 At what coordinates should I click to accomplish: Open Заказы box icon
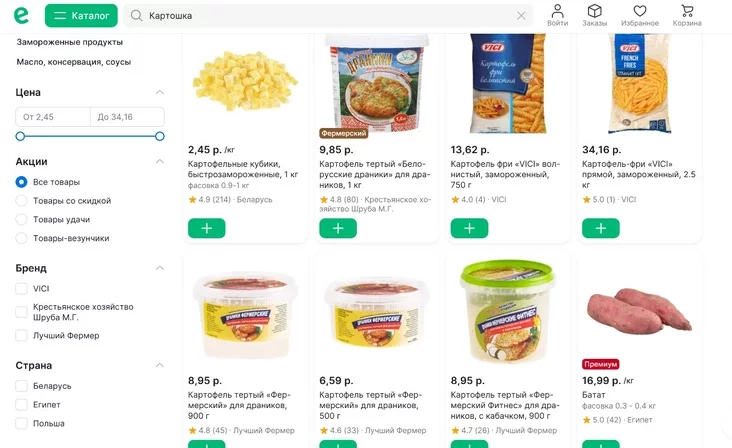(594, 11)
